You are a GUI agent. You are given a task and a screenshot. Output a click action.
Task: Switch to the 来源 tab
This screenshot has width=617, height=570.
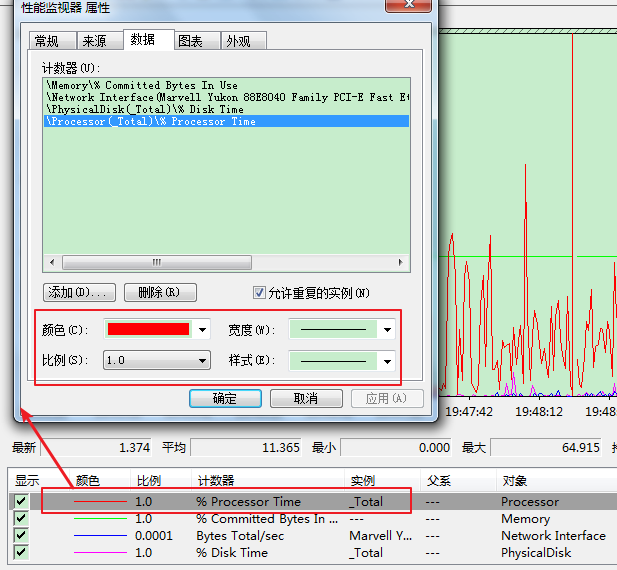(100, 41)
